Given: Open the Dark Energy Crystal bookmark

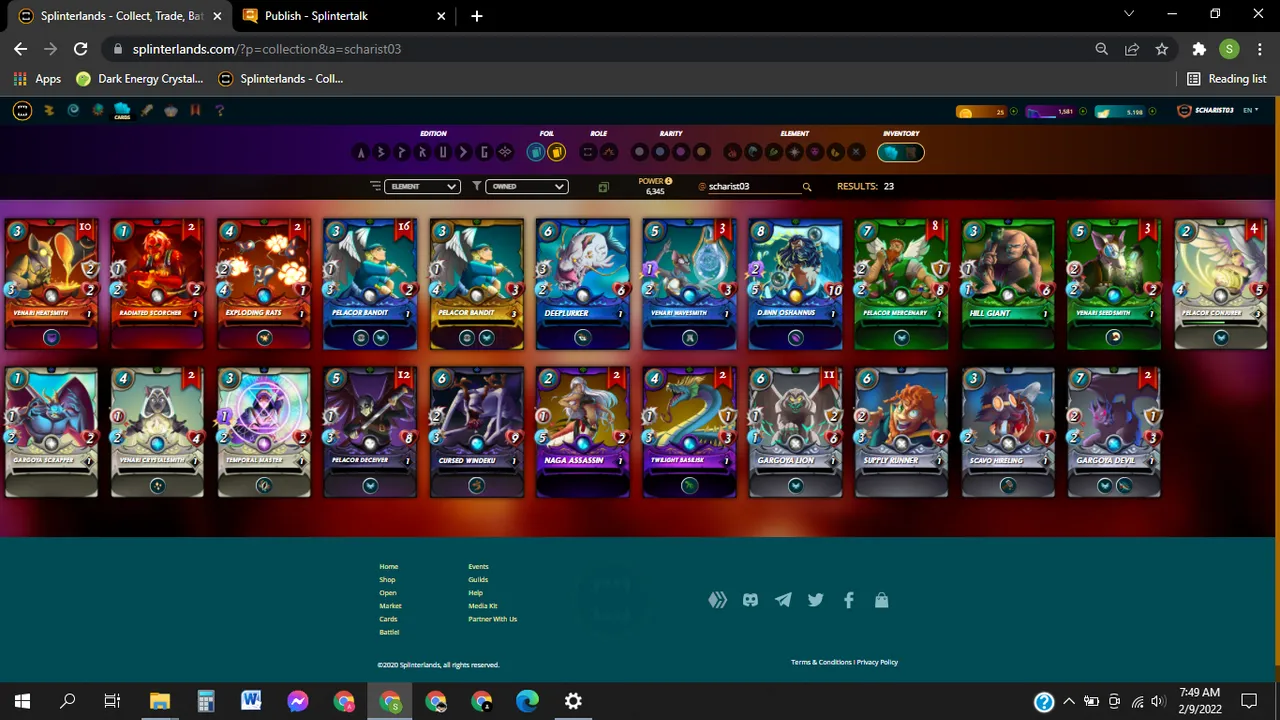Looking at the screenshot, I should click(x=139, y=78).
